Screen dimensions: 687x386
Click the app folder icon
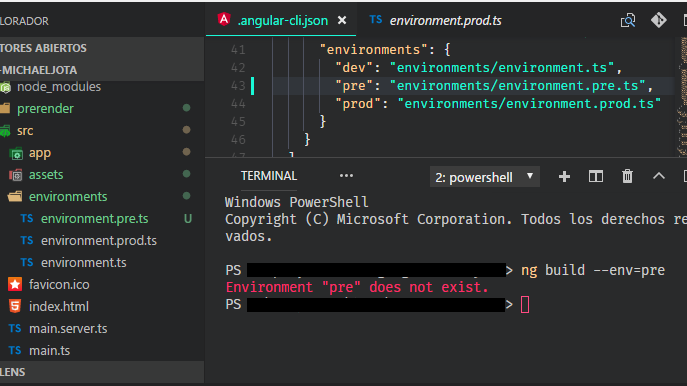point(16,153)
